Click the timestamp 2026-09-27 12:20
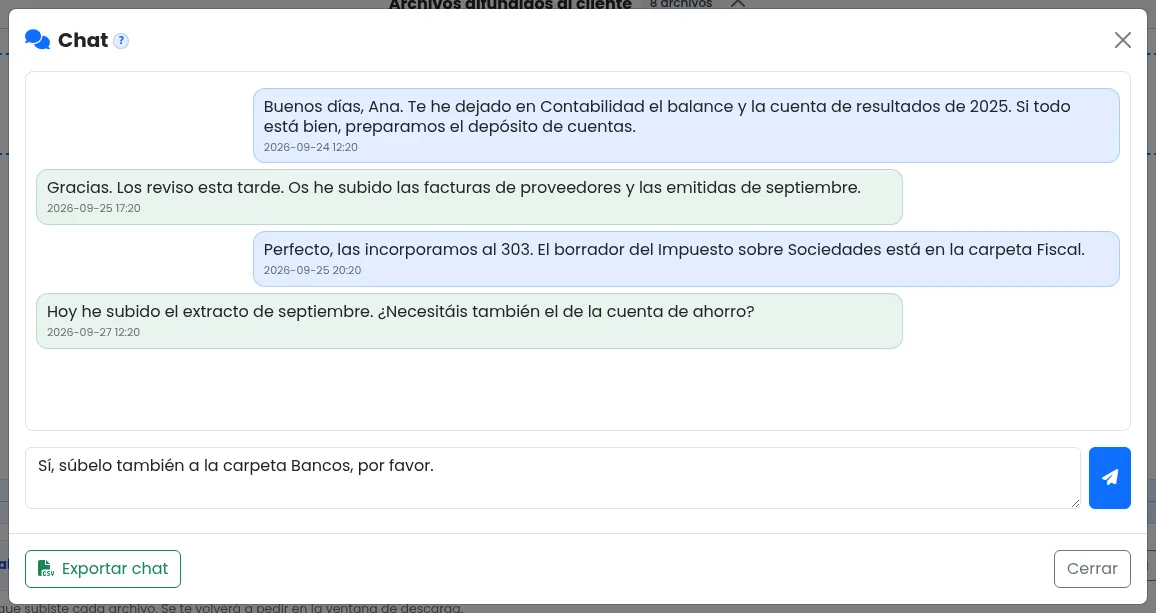 (x=94, y=332)
